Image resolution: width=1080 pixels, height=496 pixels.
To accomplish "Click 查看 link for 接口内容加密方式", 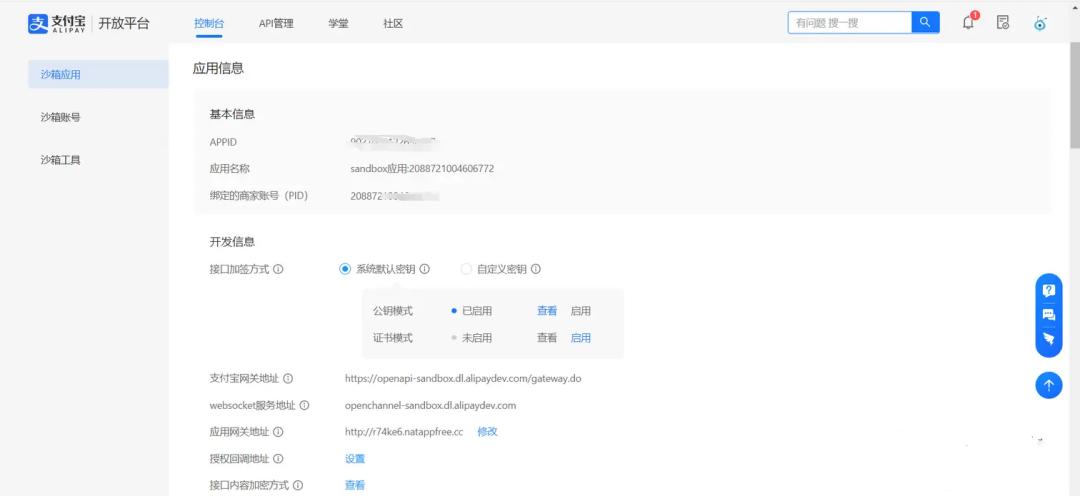I will tap(355, 485).
